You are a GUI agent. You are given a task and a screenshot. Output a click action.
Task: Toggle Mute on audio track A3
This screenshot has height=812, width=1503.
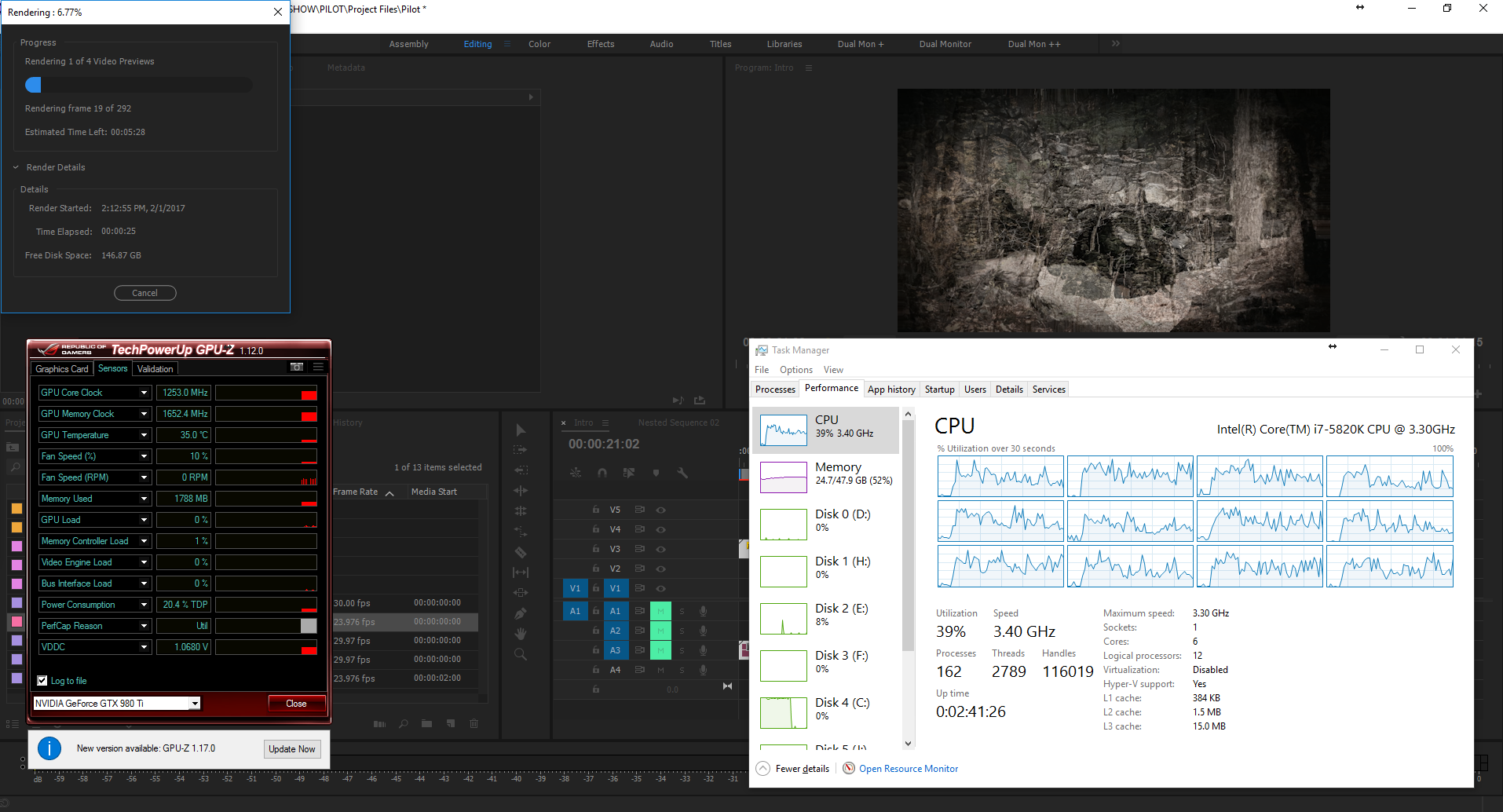[660, 650]
